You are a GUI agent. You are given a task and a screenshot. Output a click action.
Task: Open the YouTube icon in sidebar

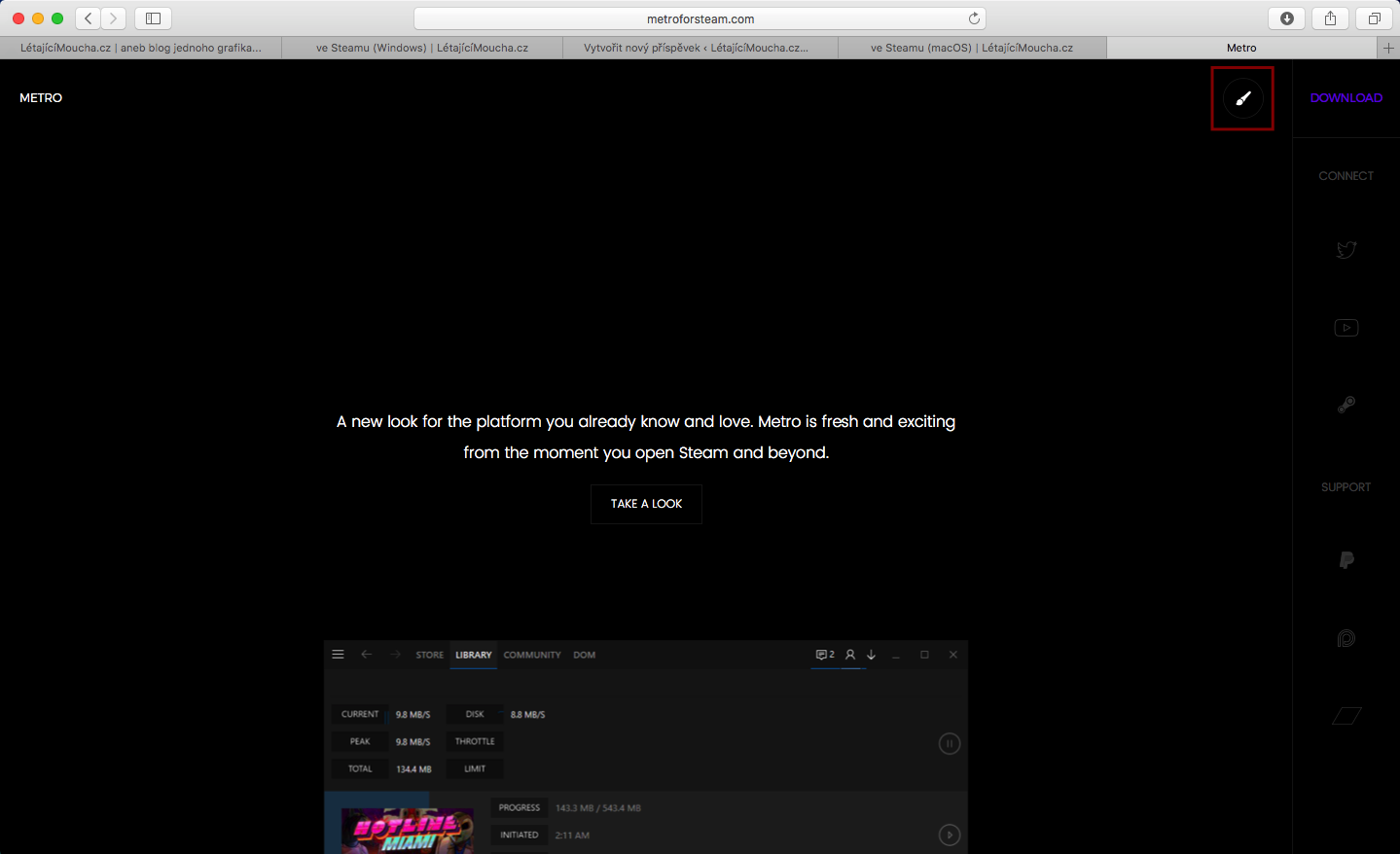pos(1346,328)
